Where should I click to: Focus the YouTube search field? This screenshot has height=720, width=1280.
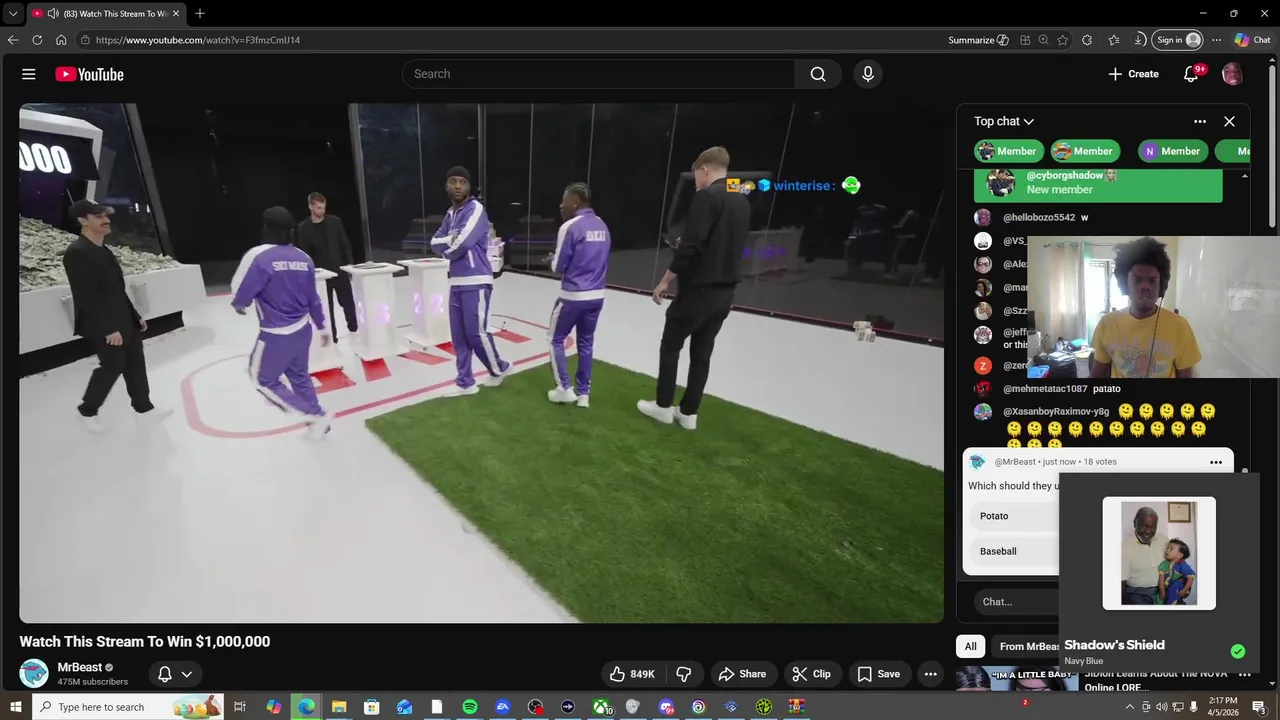tap(598, 74)
